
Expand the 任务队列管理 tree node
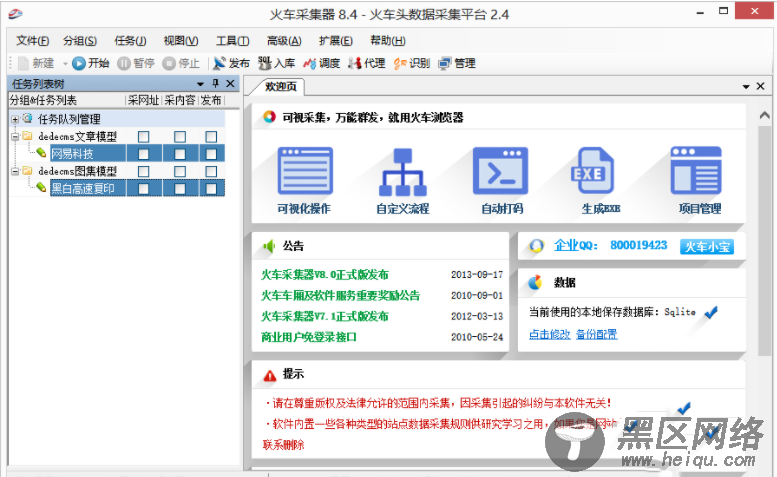(15, 119)
